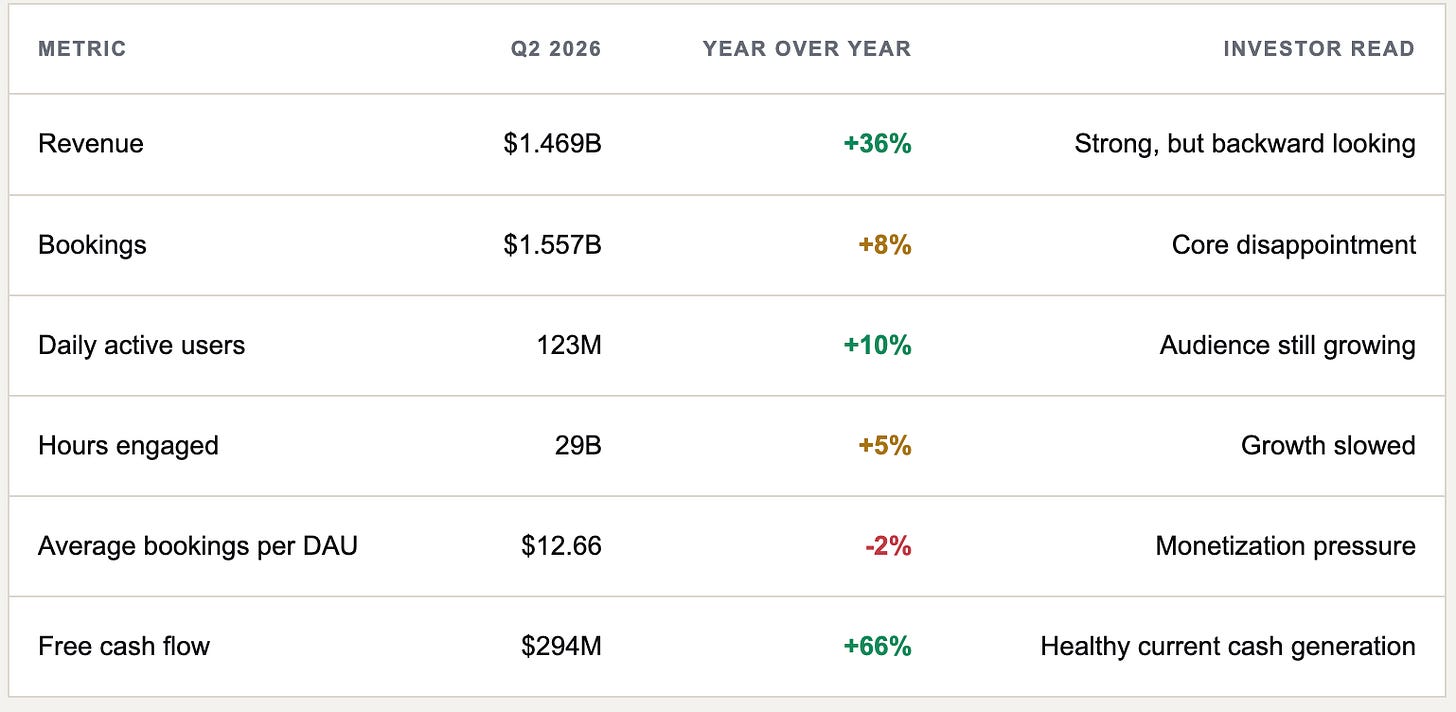Select the $1.557B bookings value

[x=553, y=245]
